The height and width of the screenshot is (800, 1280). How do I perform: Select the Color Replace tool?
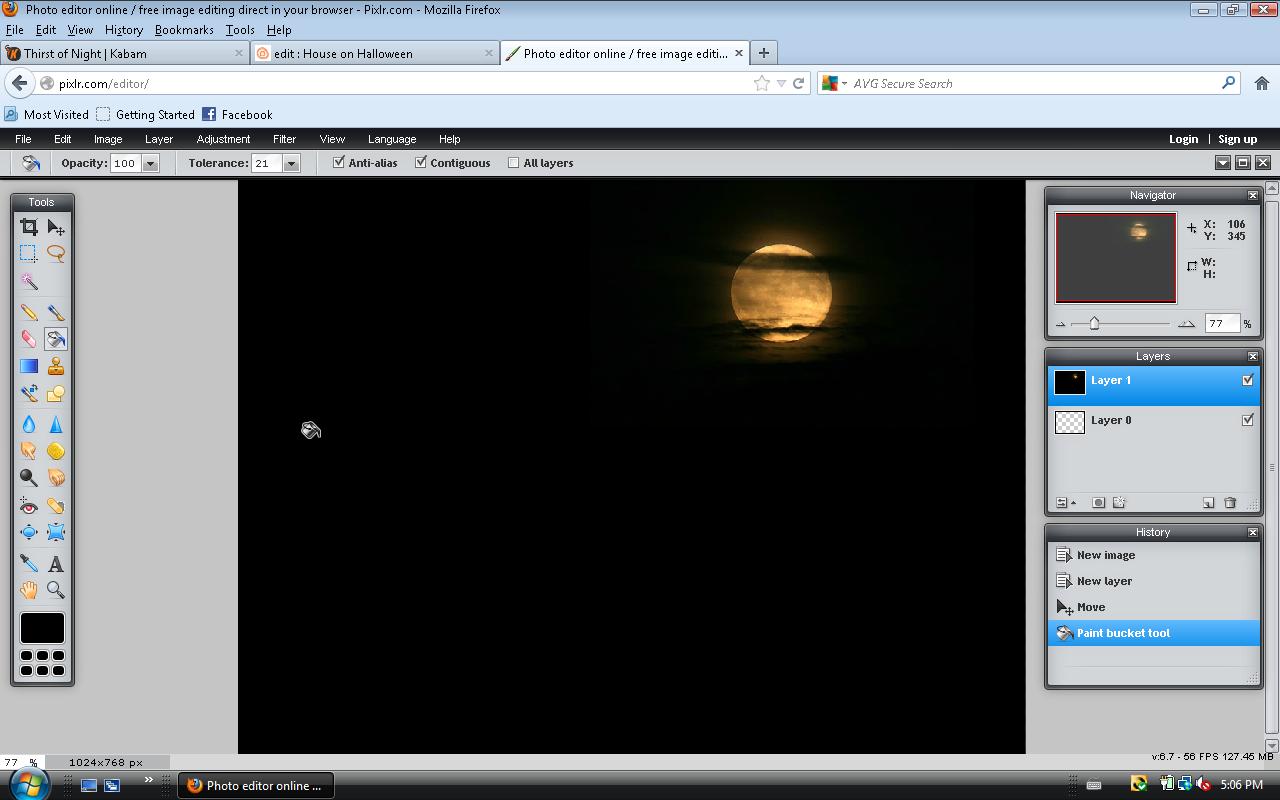tap(29, 394)
